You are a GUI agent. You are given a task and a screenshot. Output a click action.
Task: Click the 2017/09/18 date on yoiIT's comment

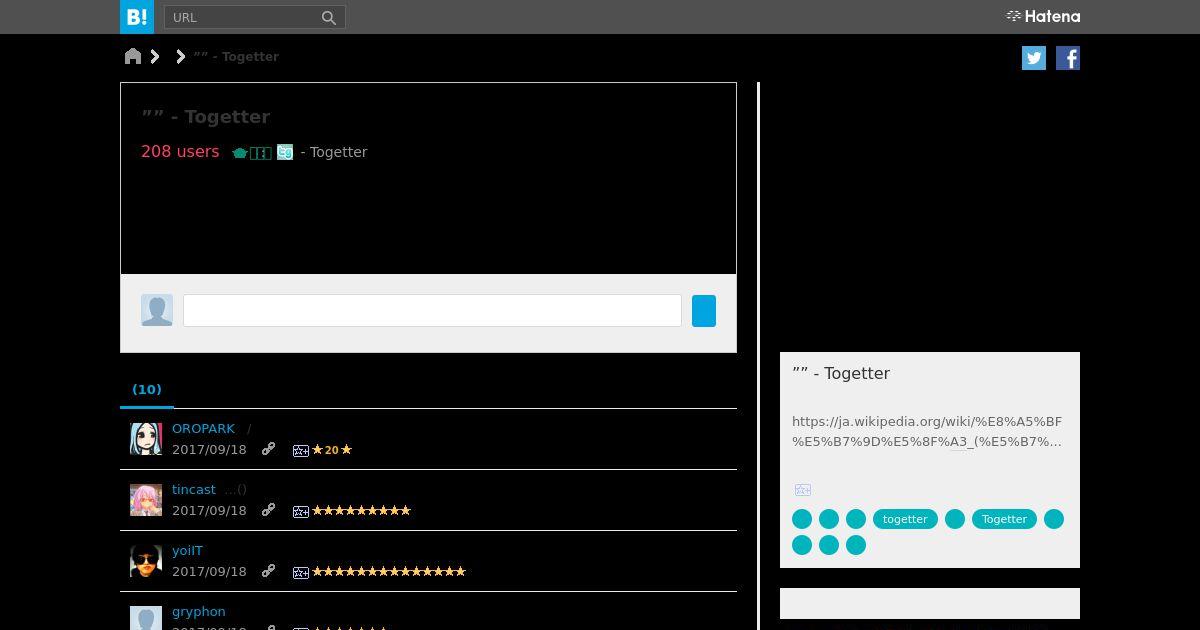point(209,571)
